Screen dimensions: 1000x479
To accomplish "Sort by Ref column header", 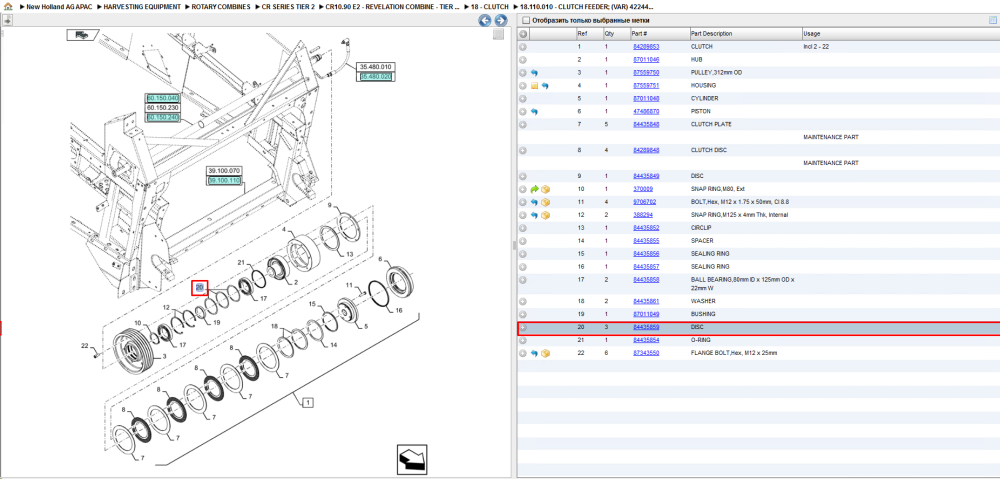I will coord(589,34).
